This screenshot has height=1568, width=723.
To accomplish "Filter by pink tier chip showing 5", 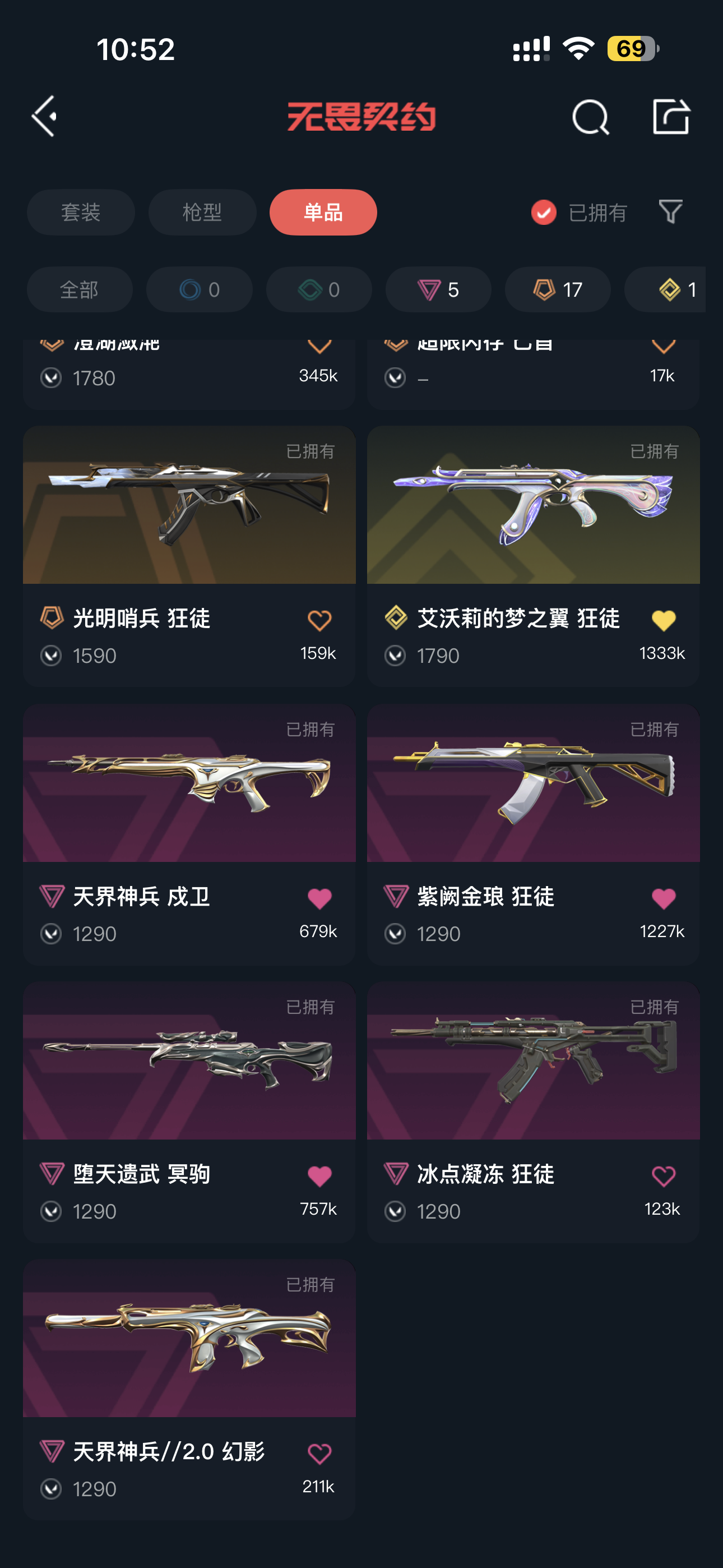I will tap(438, 290).
